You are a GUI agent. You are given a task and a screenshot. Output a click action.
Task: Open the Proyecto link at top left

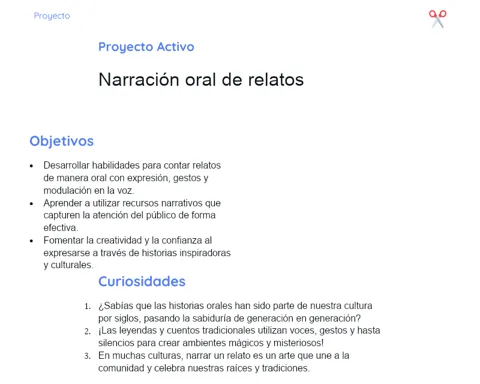click(52, 16)
